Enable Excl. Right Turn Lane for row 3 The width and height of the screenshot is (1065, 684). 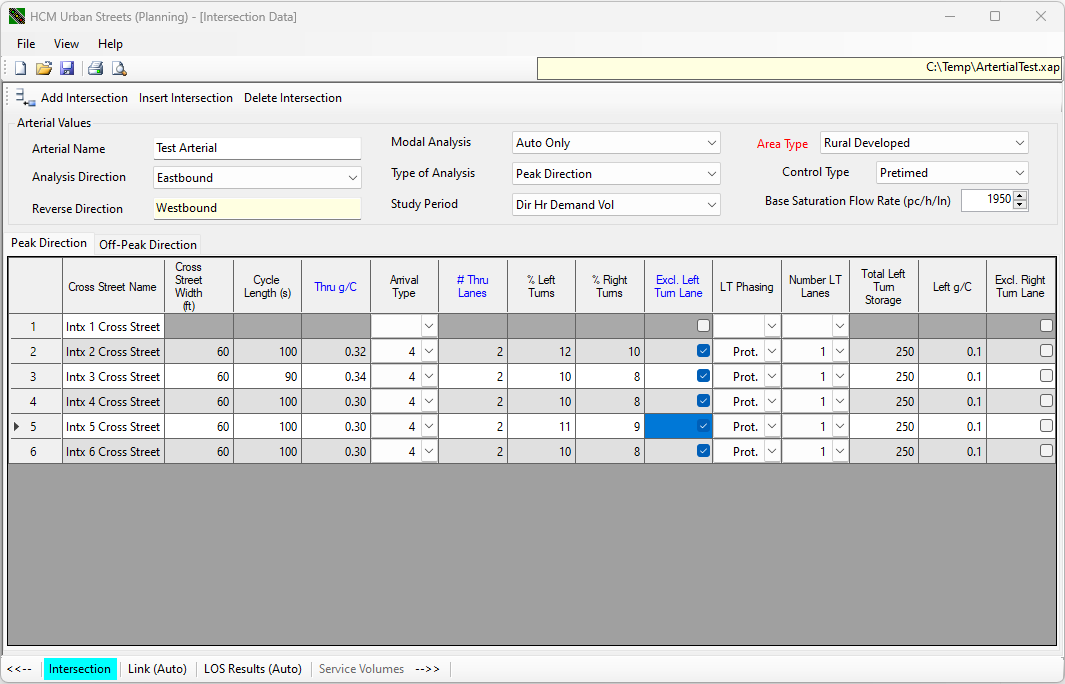[x=1046, y=376]
